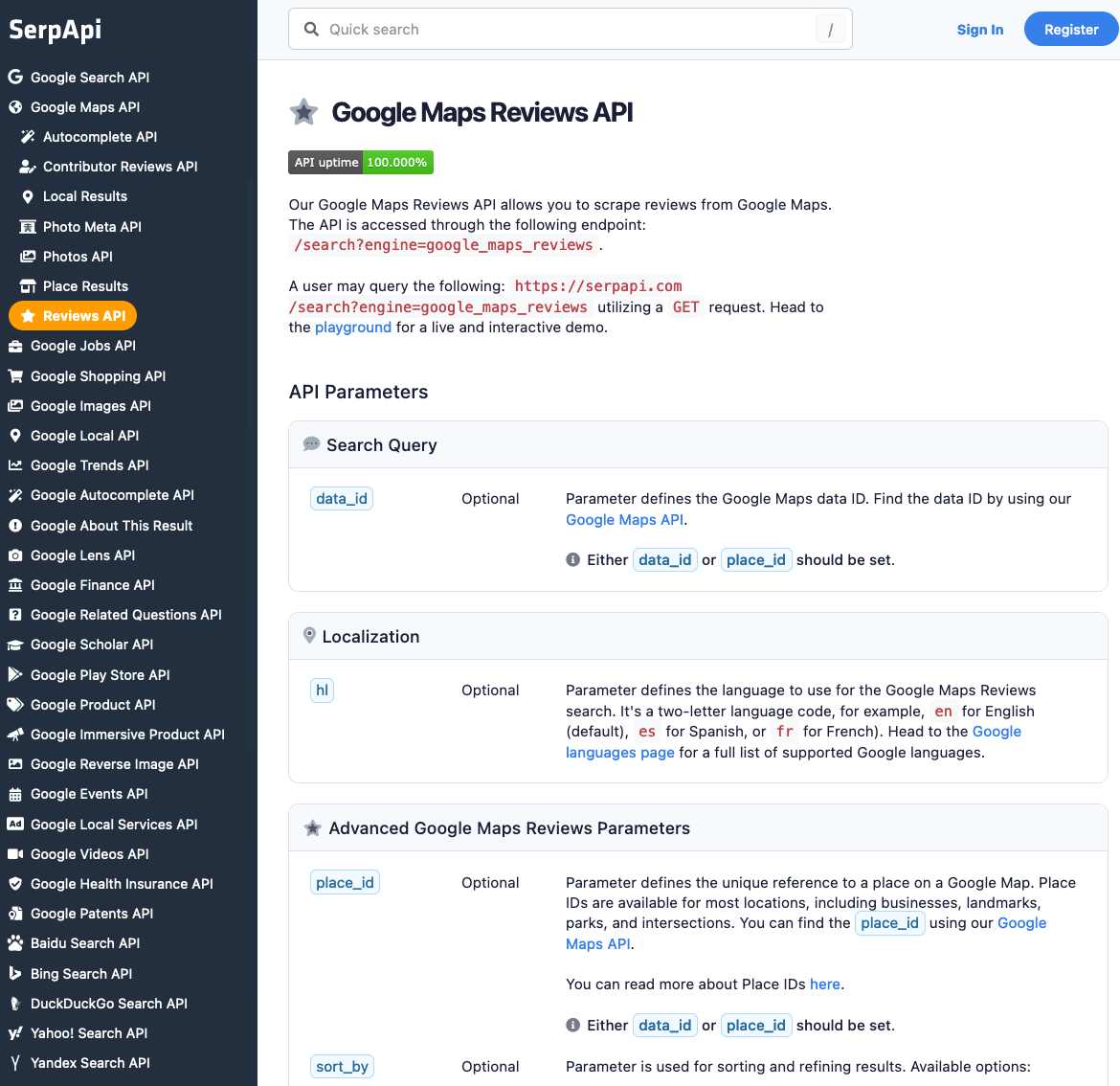Open Google Related Questions API

point(125,615)
